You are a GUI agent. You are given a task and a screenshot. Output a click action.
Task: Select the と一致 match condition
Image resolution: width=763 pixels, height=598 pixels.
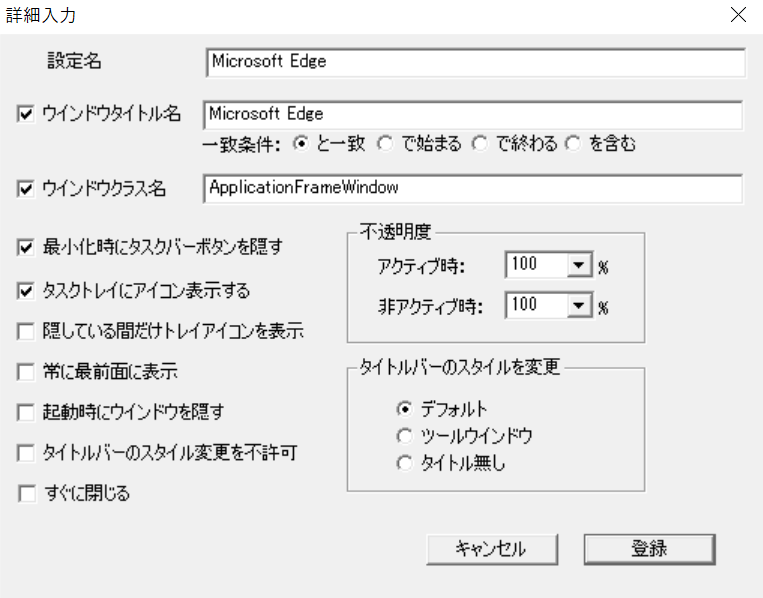point(301,144)
